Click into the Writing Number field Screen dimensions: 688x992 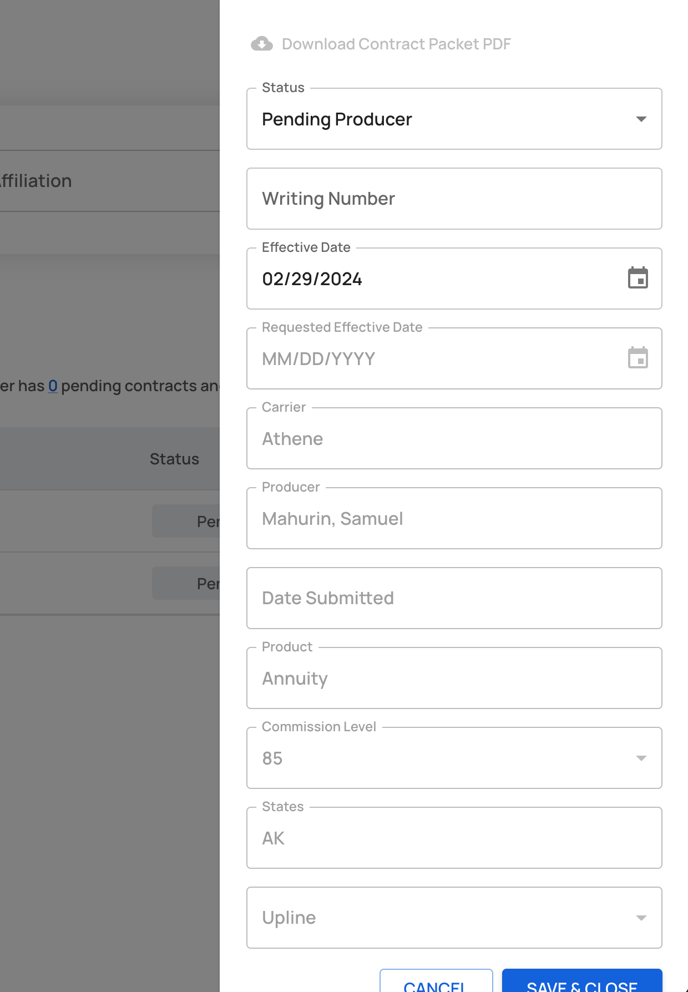point(454,199)
